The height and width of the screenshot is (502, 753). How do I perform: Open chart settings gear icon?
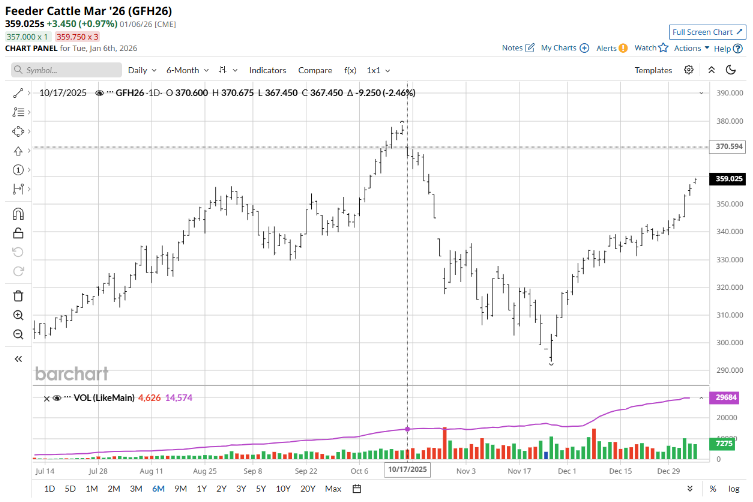pyautogui.click(x=689, y=70)
